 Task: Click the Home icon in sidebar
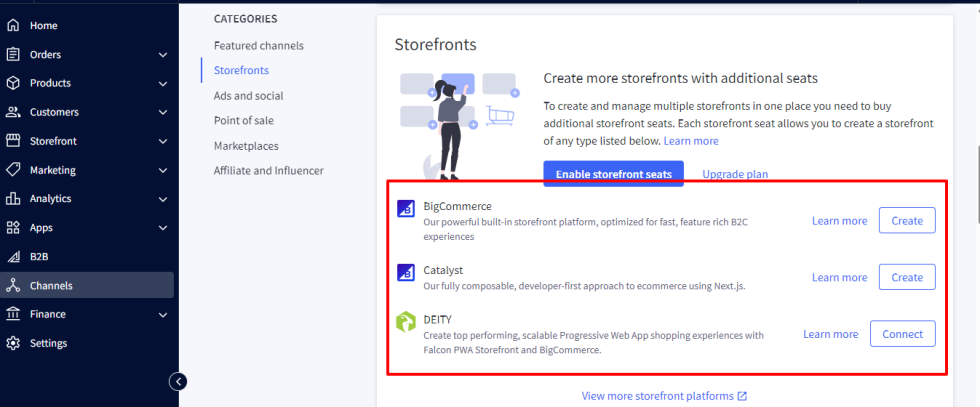click(13, 25)
